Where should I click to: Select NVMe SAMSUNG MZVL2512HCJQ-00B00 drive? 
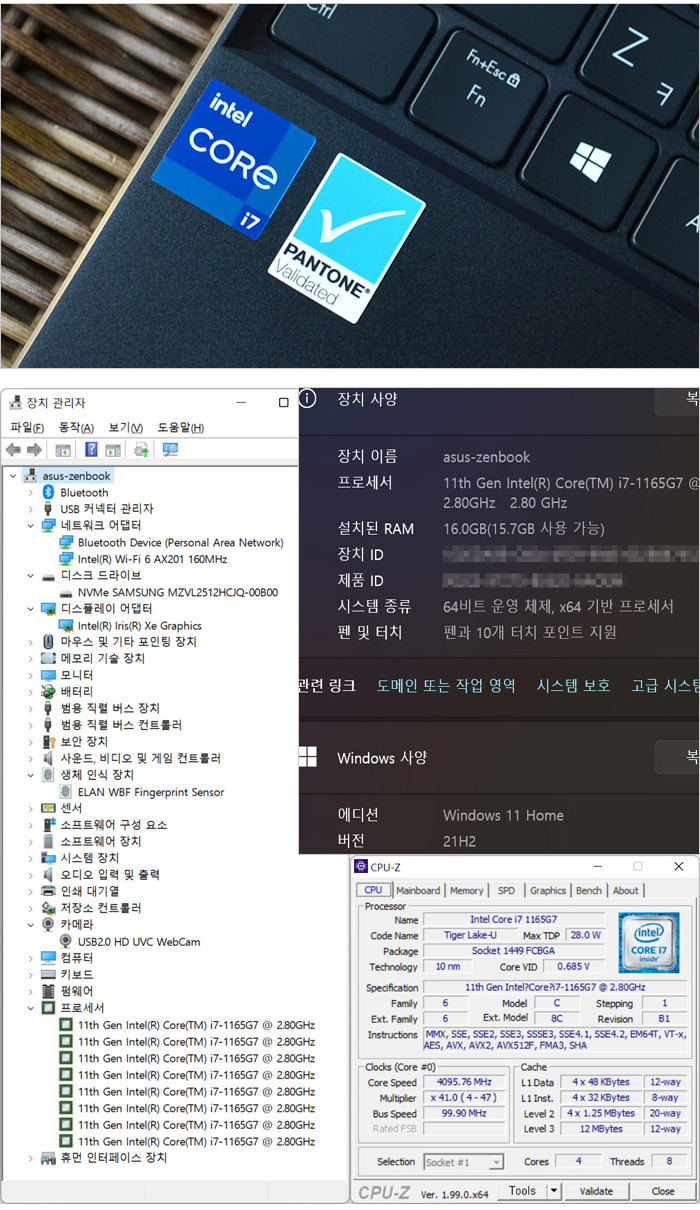pos(177,592)
